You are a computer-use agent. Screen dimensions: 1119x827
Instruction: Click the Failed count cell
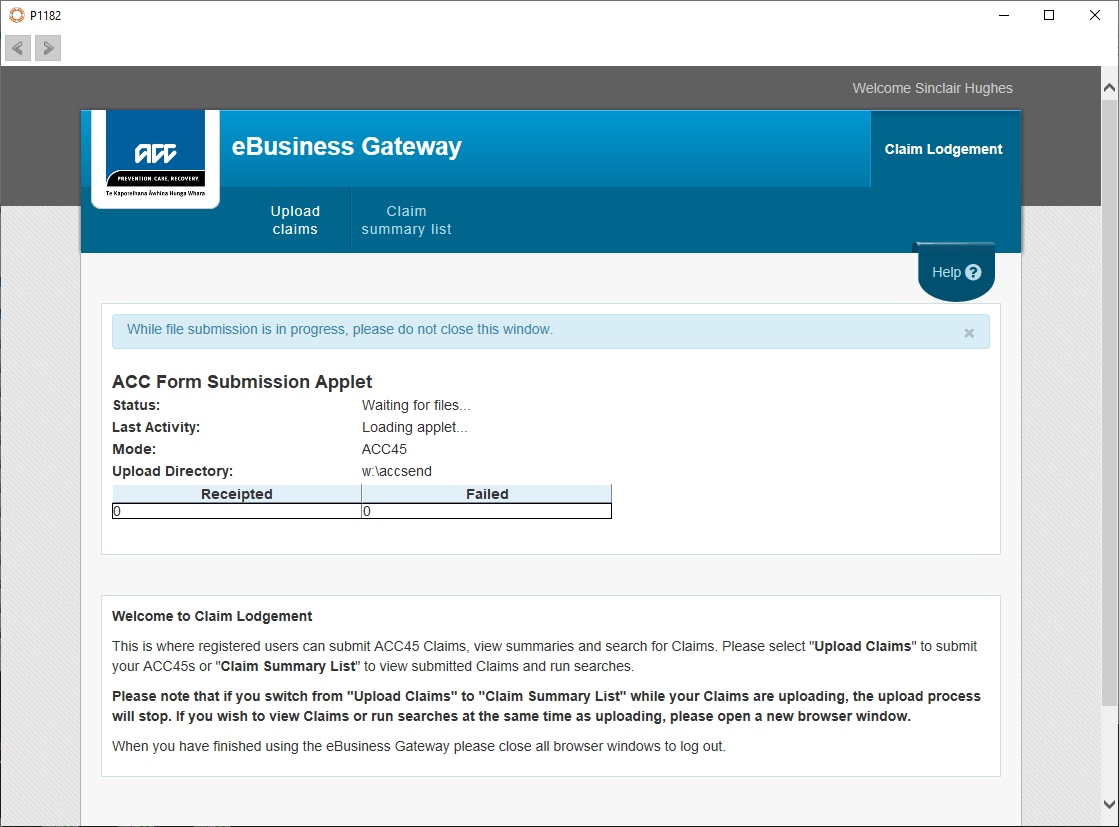(x=487, y=511)
